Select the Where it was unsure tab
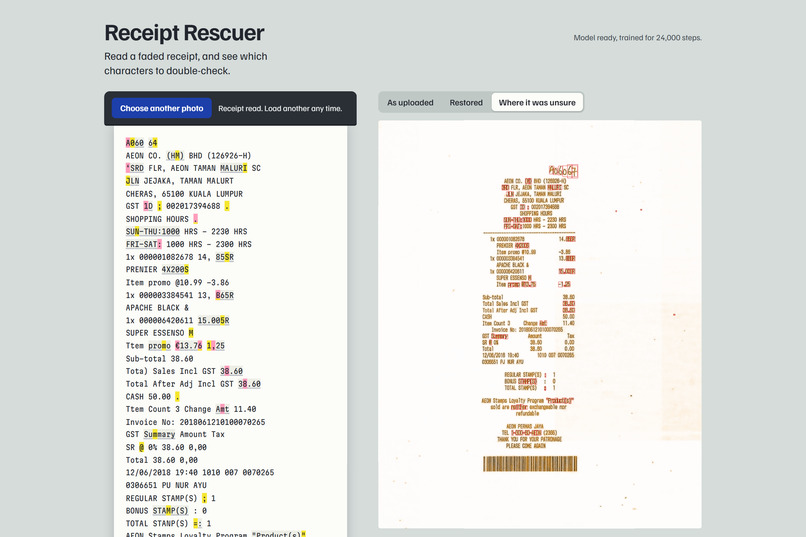Viewport: 806px width, 537px height. click(537, 102)
